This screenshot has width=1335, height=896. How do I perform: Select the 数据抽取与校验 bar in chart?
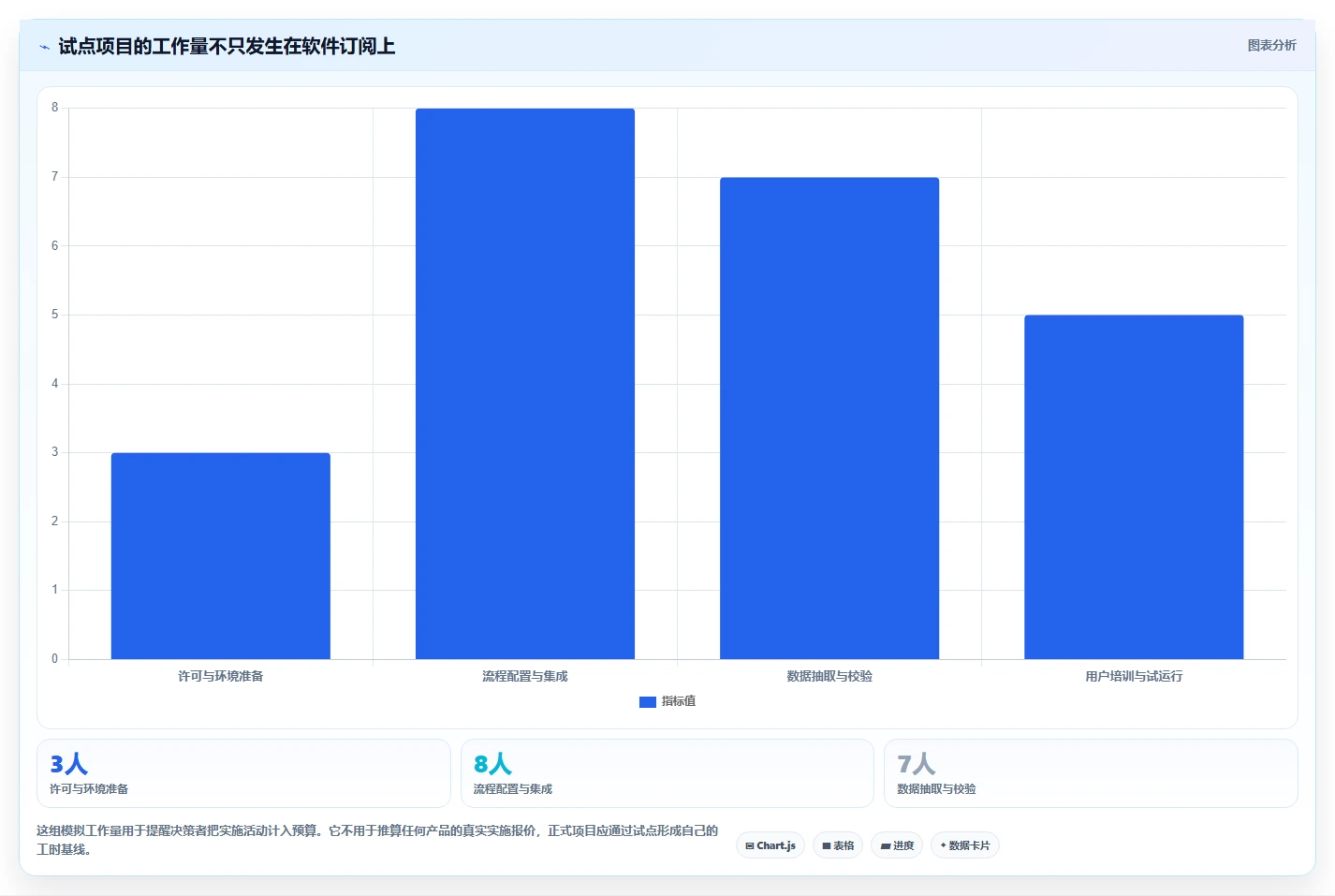pos(829,419)
